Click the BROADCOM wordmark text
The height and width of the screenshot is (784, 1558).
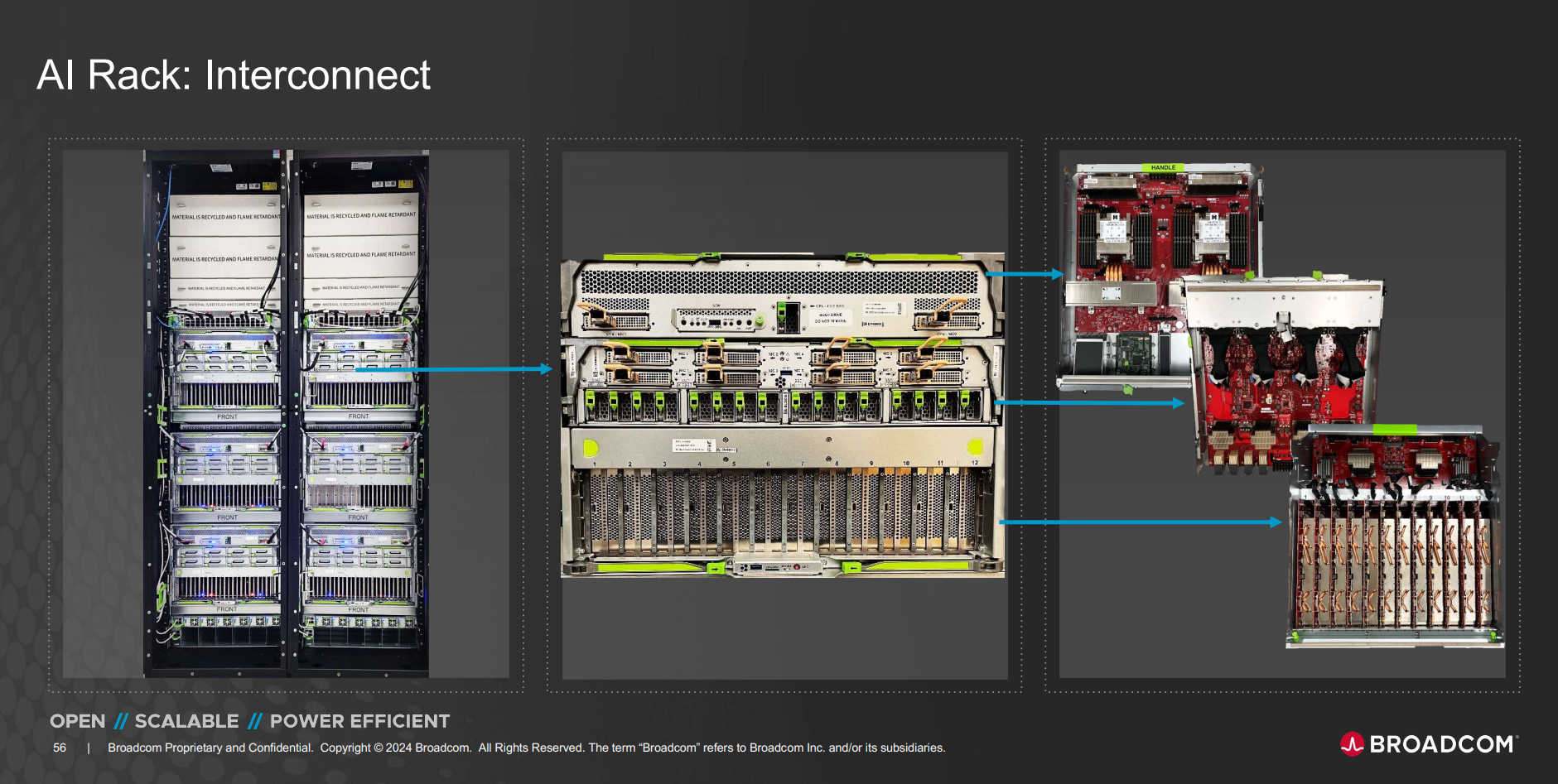pos(1441,744)
